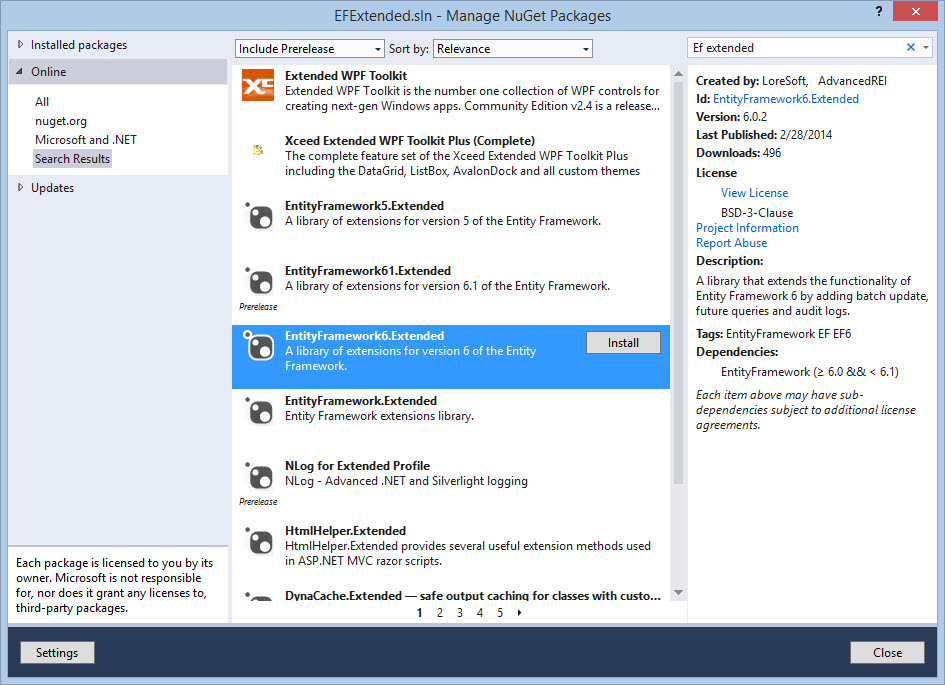Viewport: 945px width, 685px height.
Task: Select the Search Results node
Action: pyautogui.click(x=72, y=158)
